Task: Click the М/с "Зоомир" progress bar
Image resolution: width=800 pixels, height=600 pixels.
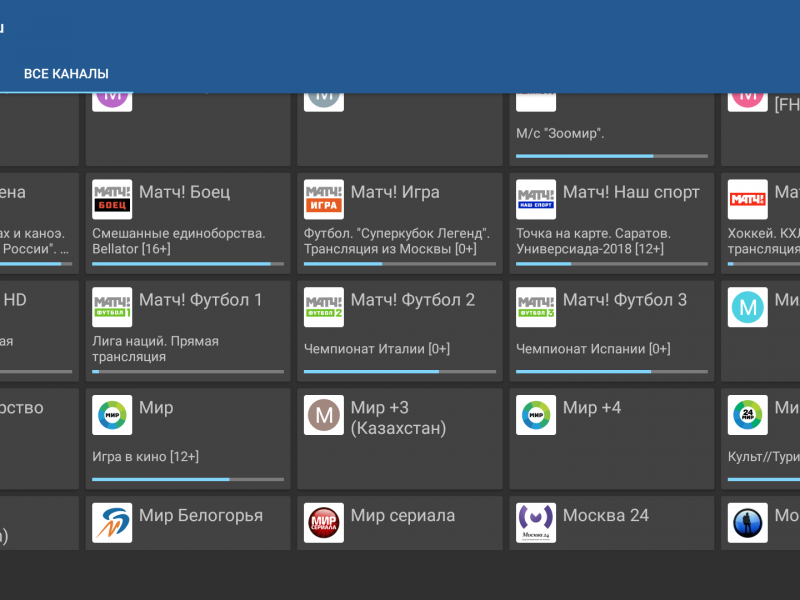Action: point(611,156)
